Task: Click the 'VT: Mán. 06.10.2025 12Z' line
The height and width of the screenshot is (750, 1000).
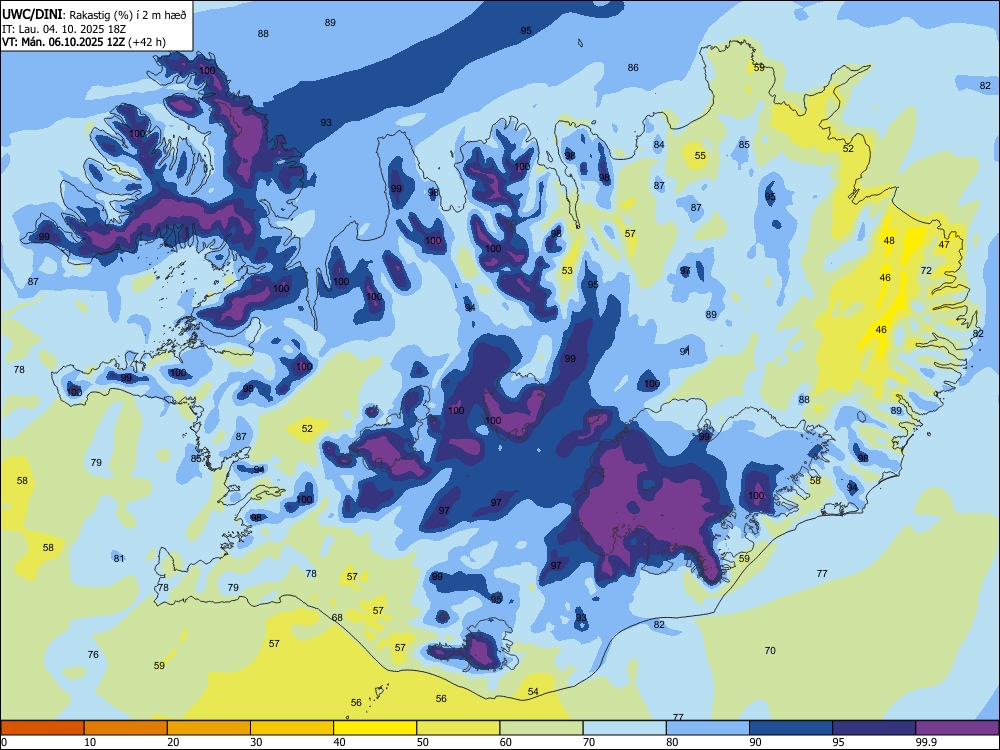Action: [x=63, y=42]
